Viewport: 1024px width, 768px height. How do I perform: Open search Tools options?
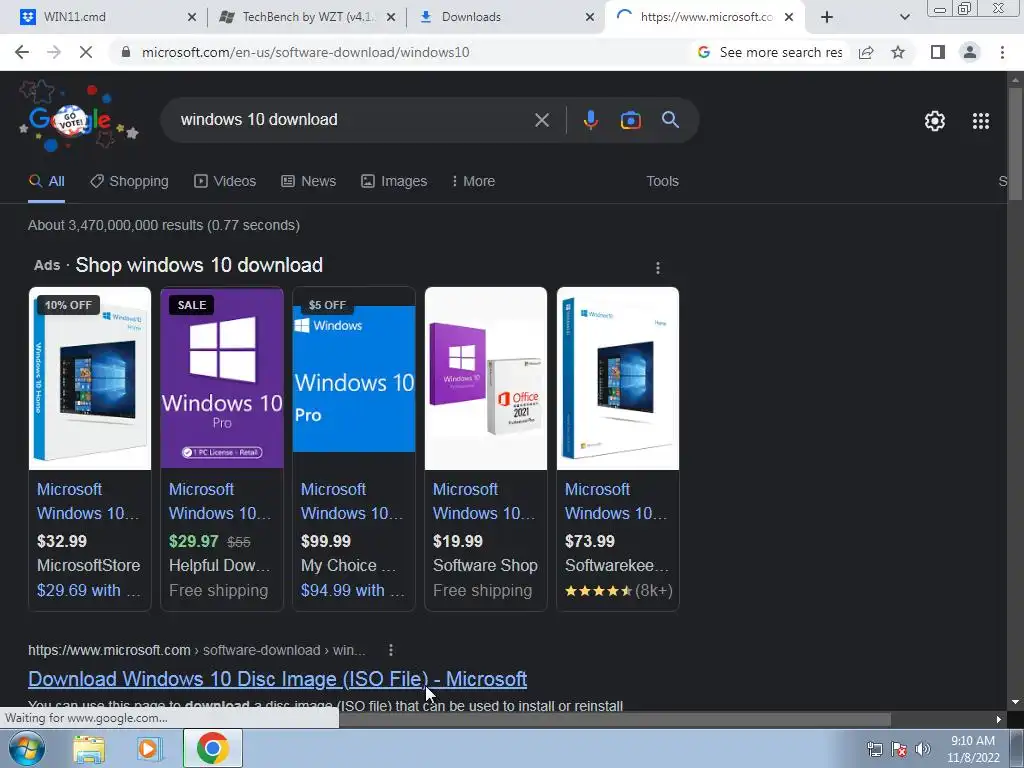click(662, 182)
